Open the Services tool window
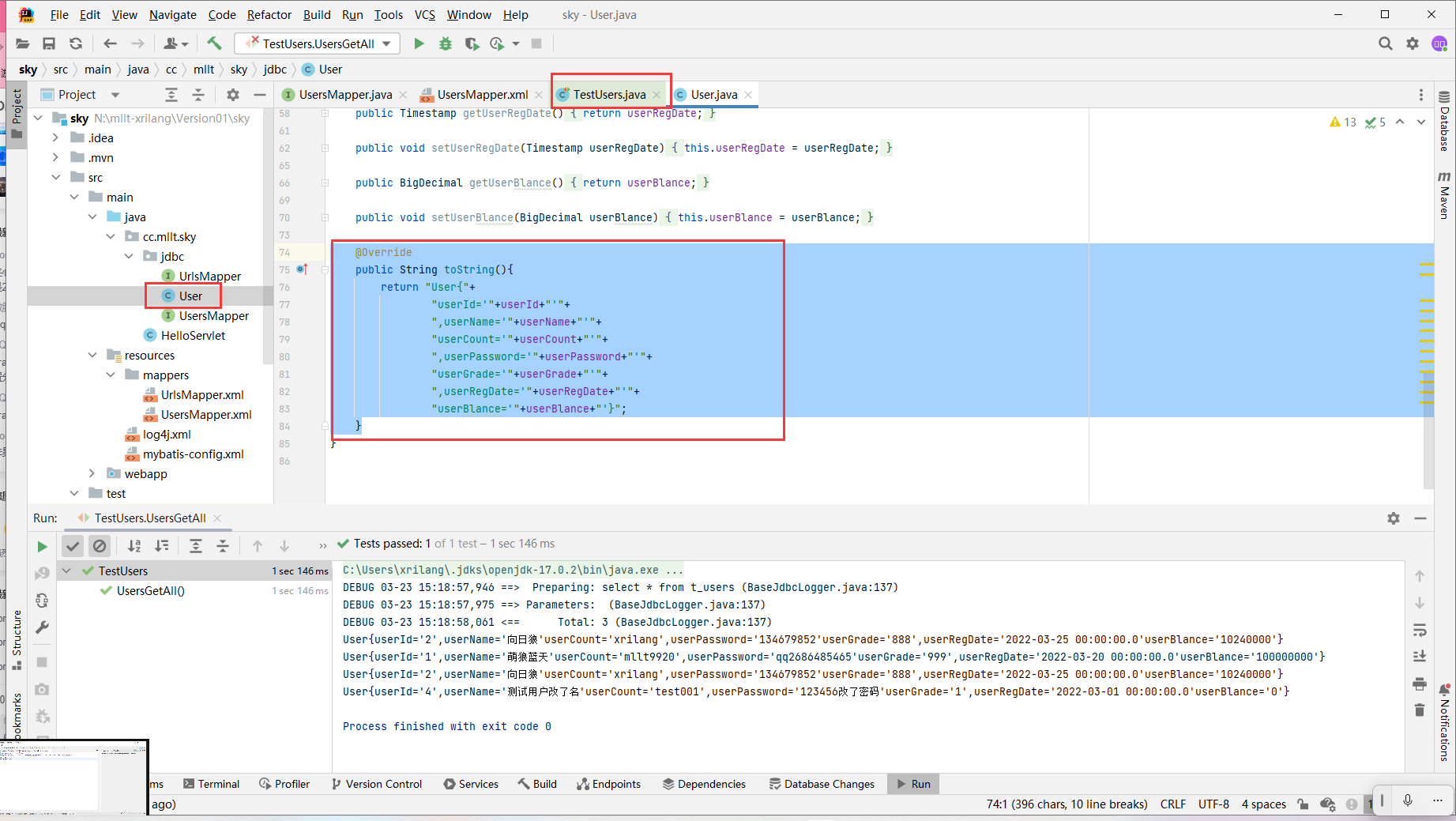The width and height of the screenshot is (1456, 821). tap(471, 784)
